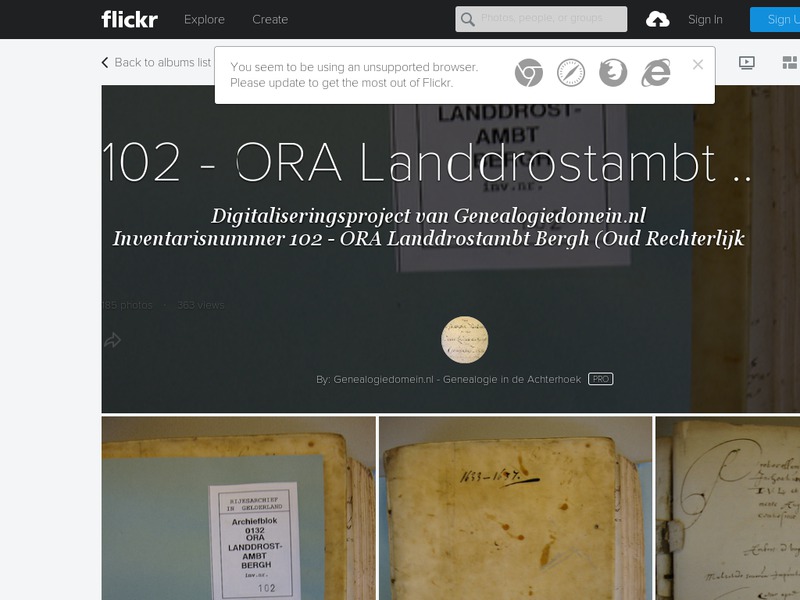Open the Create menu

269,19
